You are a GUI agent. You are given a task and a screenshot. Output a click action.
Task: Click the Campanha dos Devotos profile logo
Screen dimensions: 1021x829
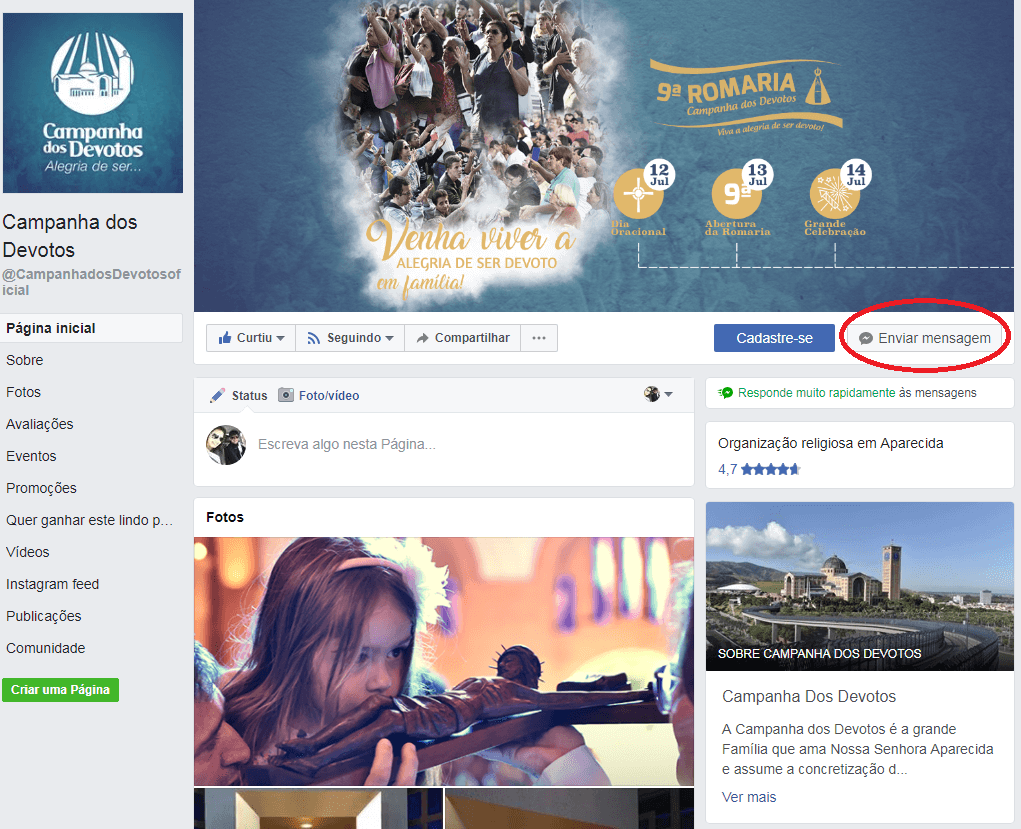point(93,103)
